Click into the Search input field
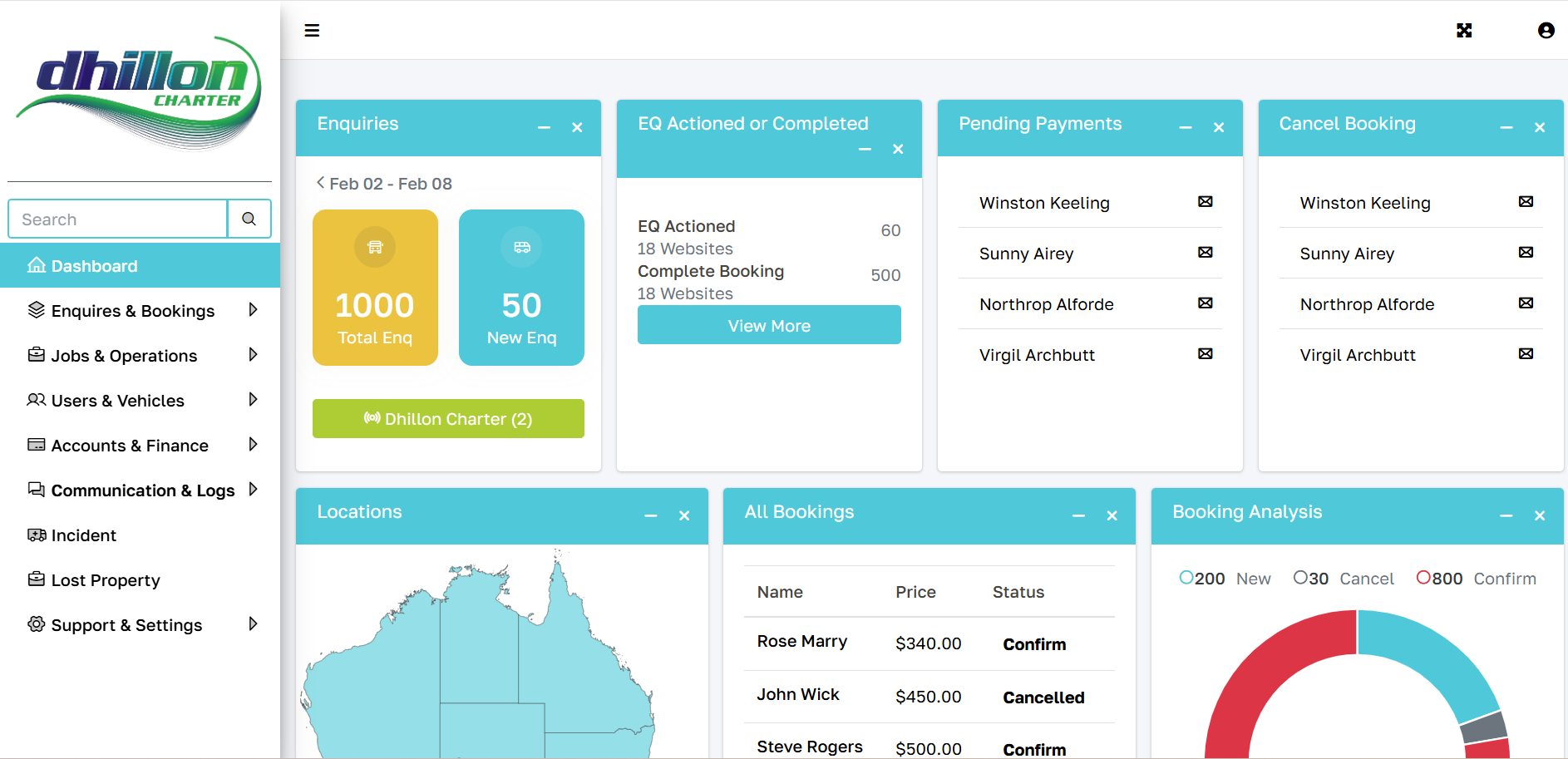 [x=118, y=219]
